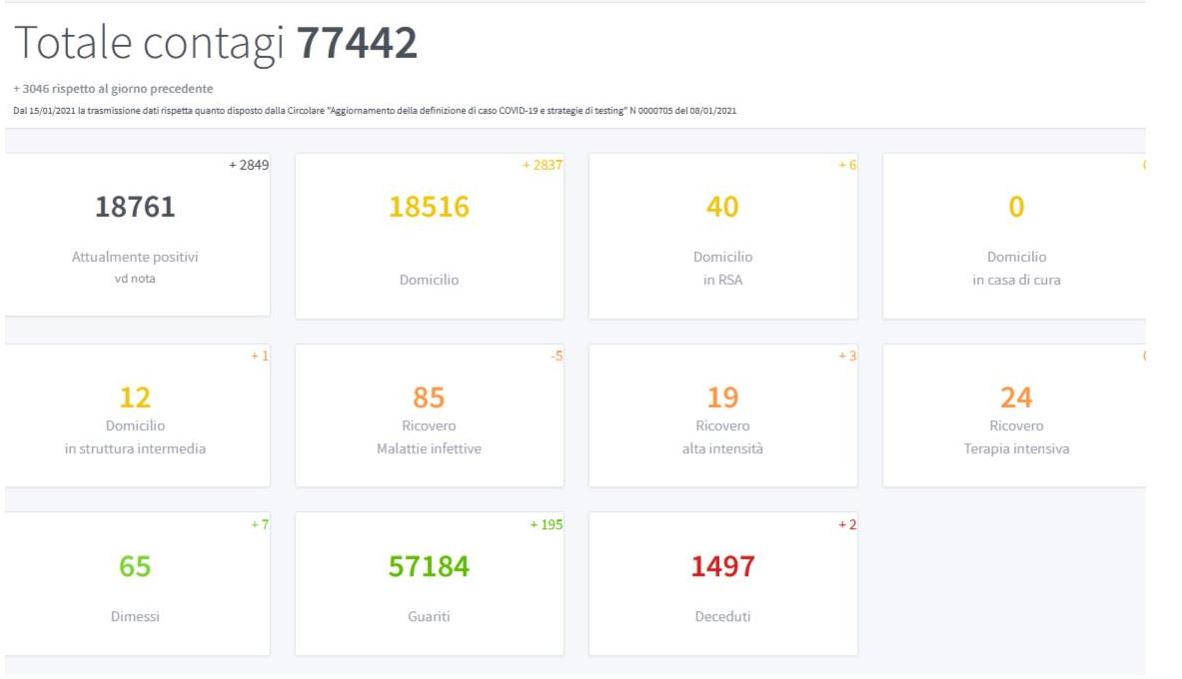Open the Domicilio in RSA card

click(x=722, y=236)
